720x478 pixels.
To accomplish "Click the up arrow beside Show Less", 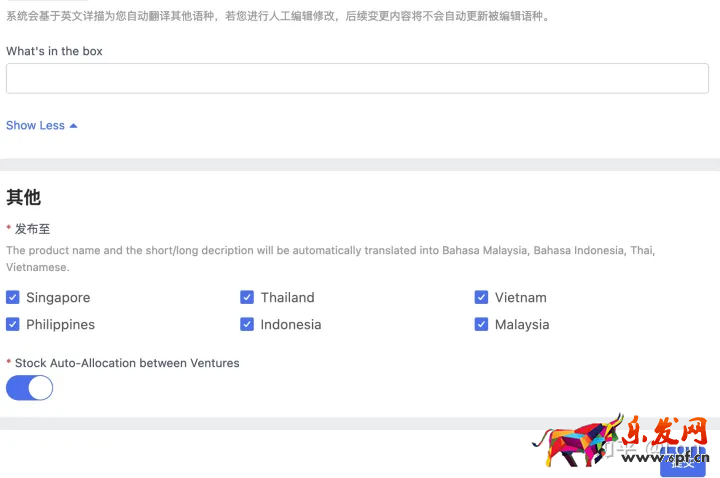I will (74, 126).
